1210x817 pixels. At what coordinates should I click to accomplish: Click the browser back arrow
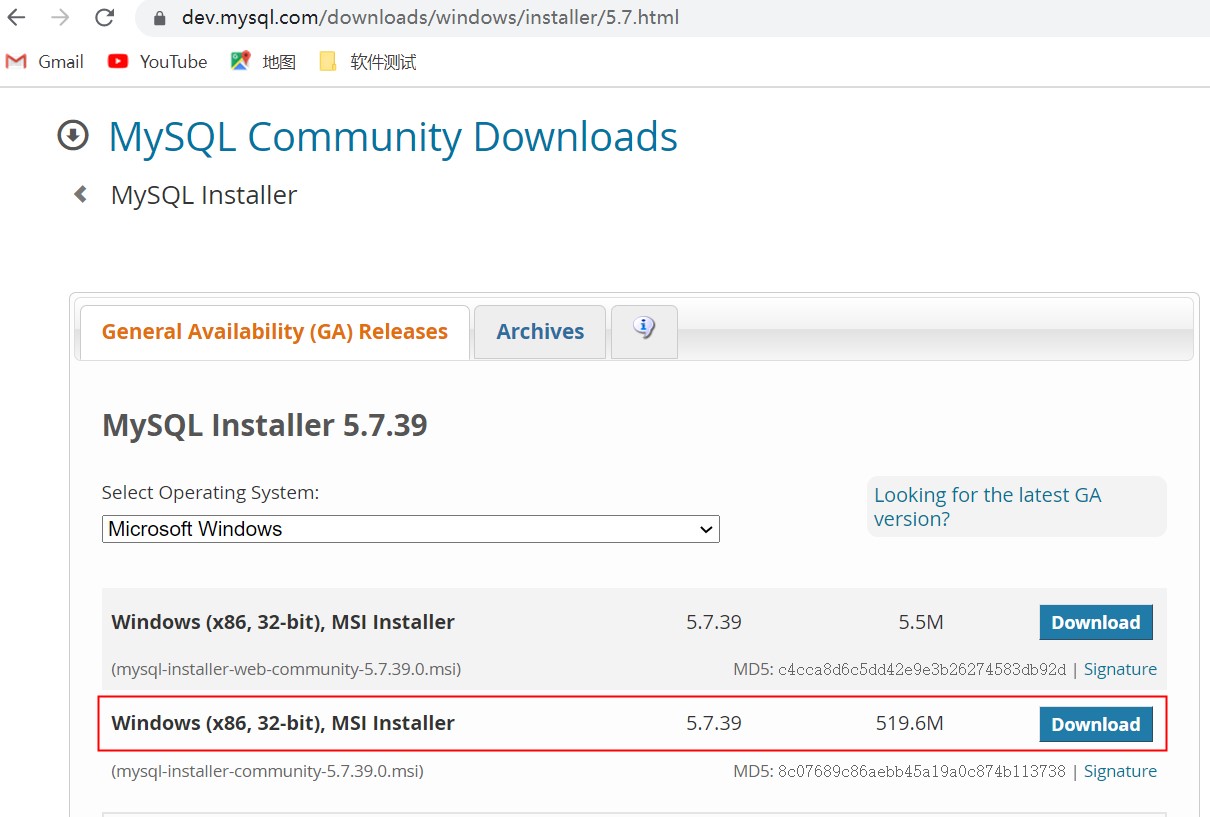tap(17, 17)
